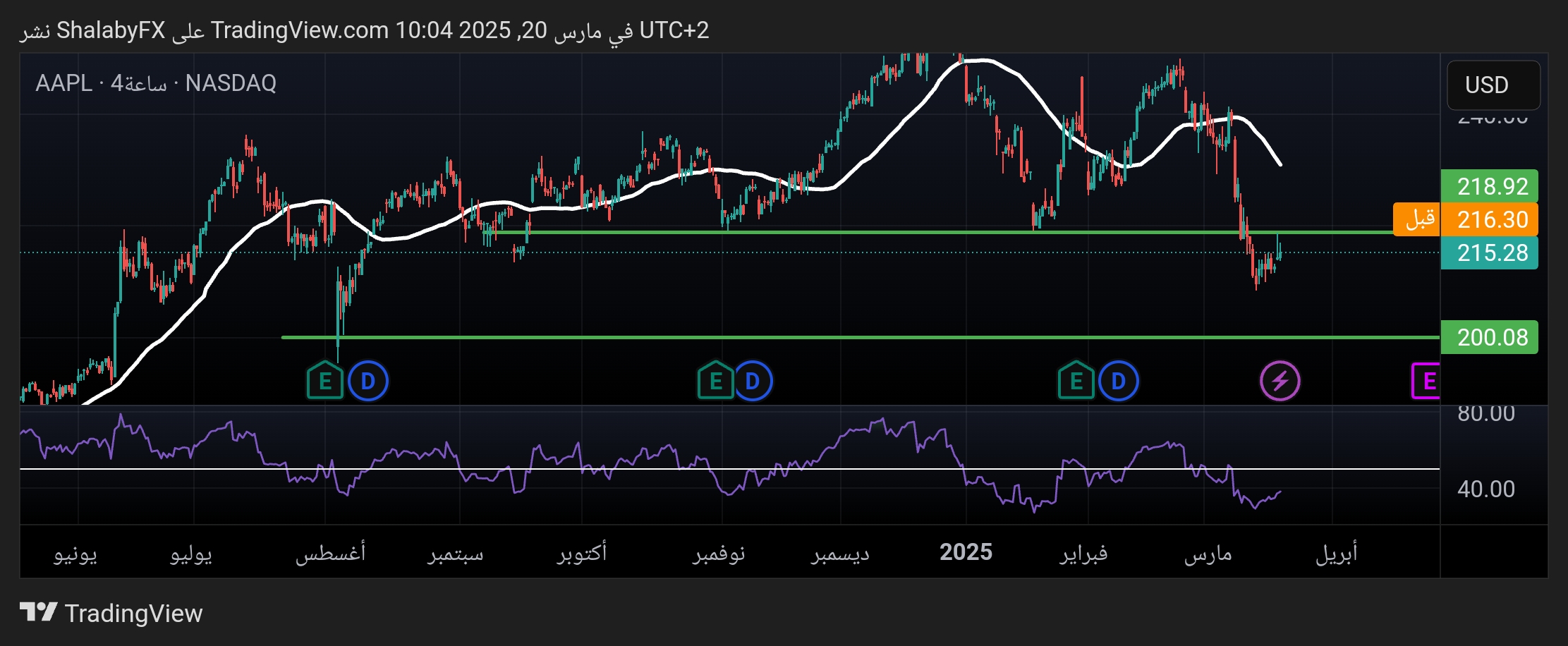This screenshot has width=1568, height=646.
Task: Click the سبتمبر month label
Action: (455, 554)
